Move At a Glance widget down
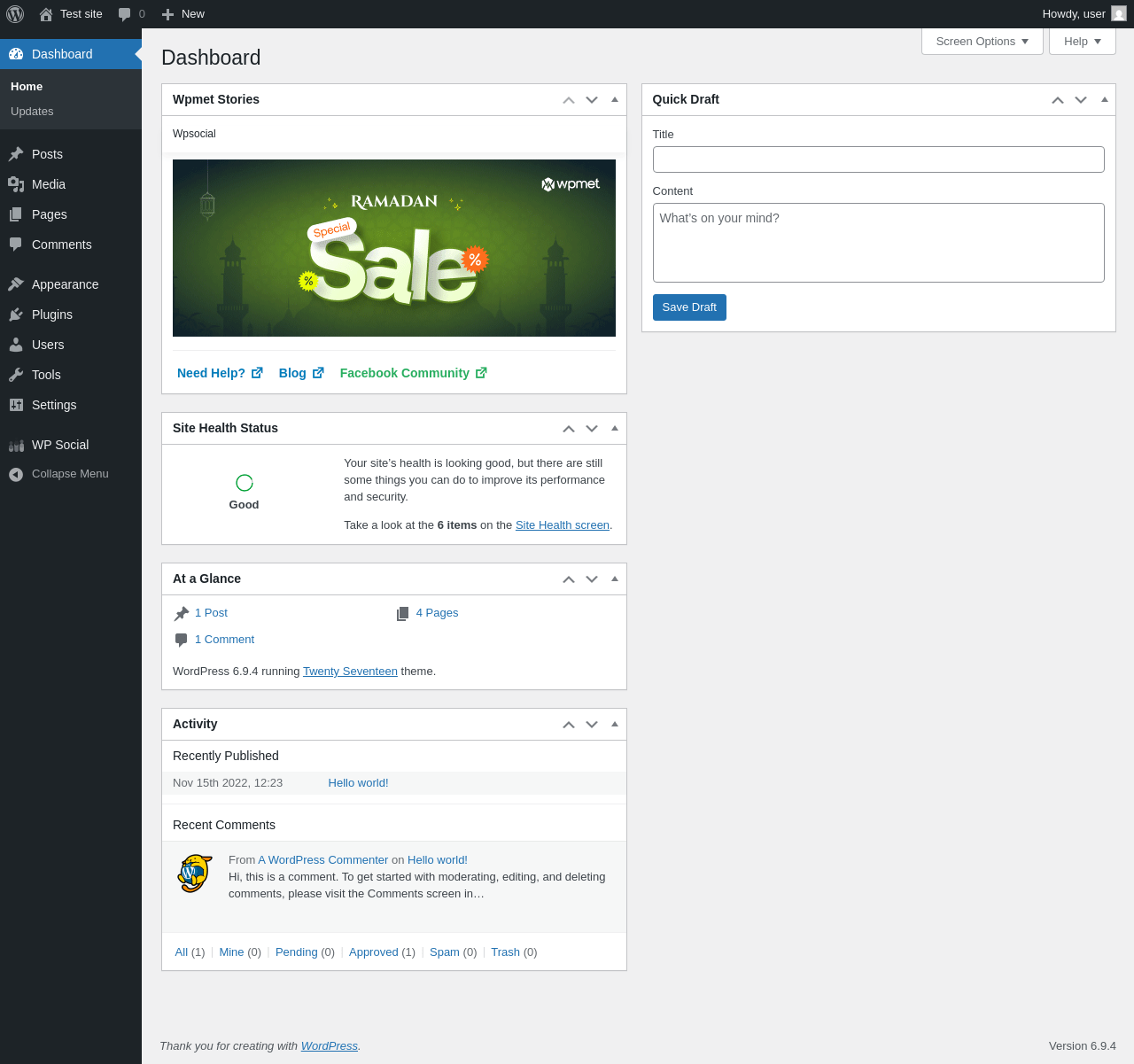Screen dimensions: 1134x1064 (592, 579)
